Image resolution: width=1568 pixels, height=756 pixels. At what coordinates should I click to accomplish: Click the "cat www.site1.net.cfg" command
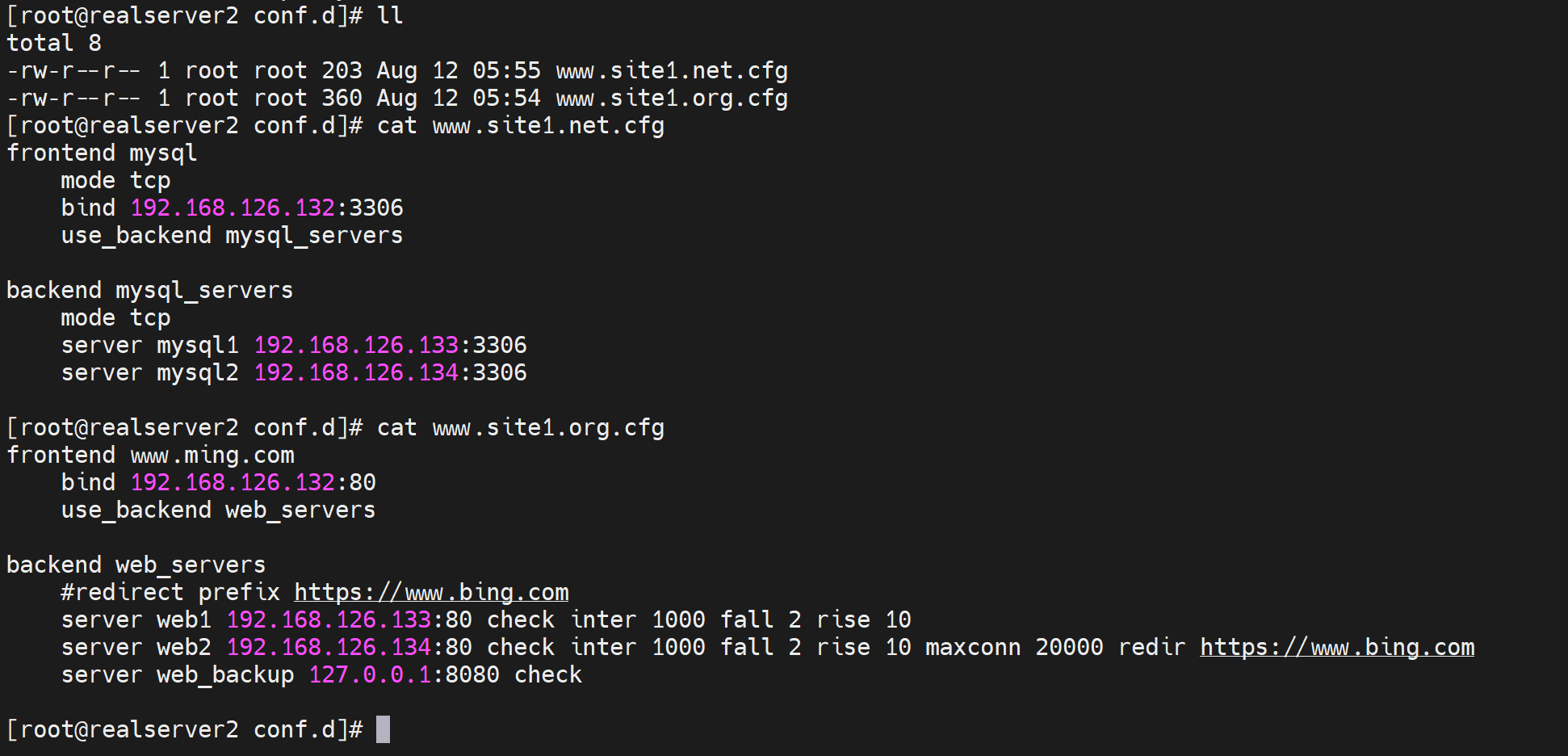(x=520, y=126)
